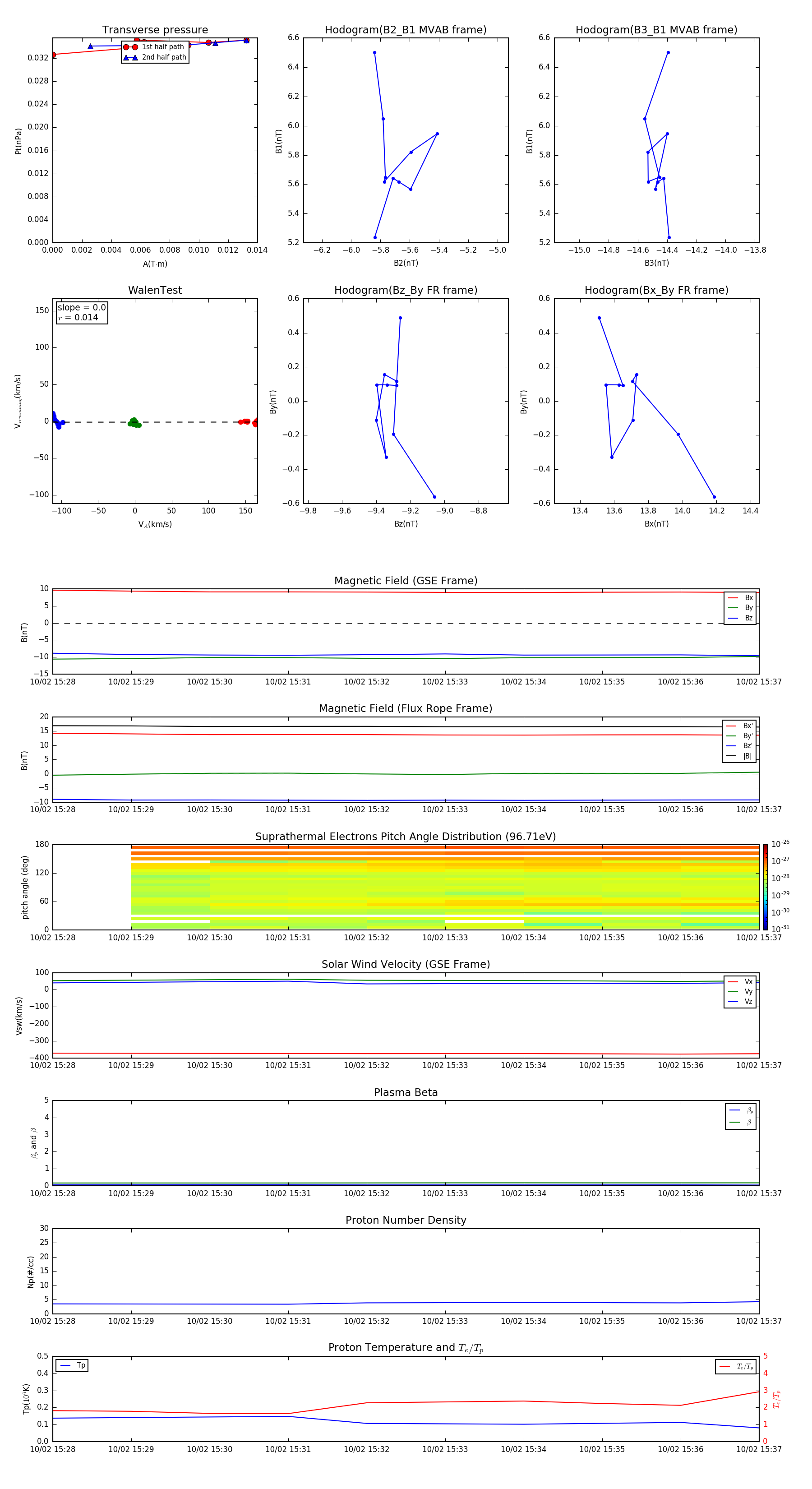Click the Bx entry in the GSE magnetic field legend
The width and height of the screenshot is (812, 1489).
click(x=740, y=598)
